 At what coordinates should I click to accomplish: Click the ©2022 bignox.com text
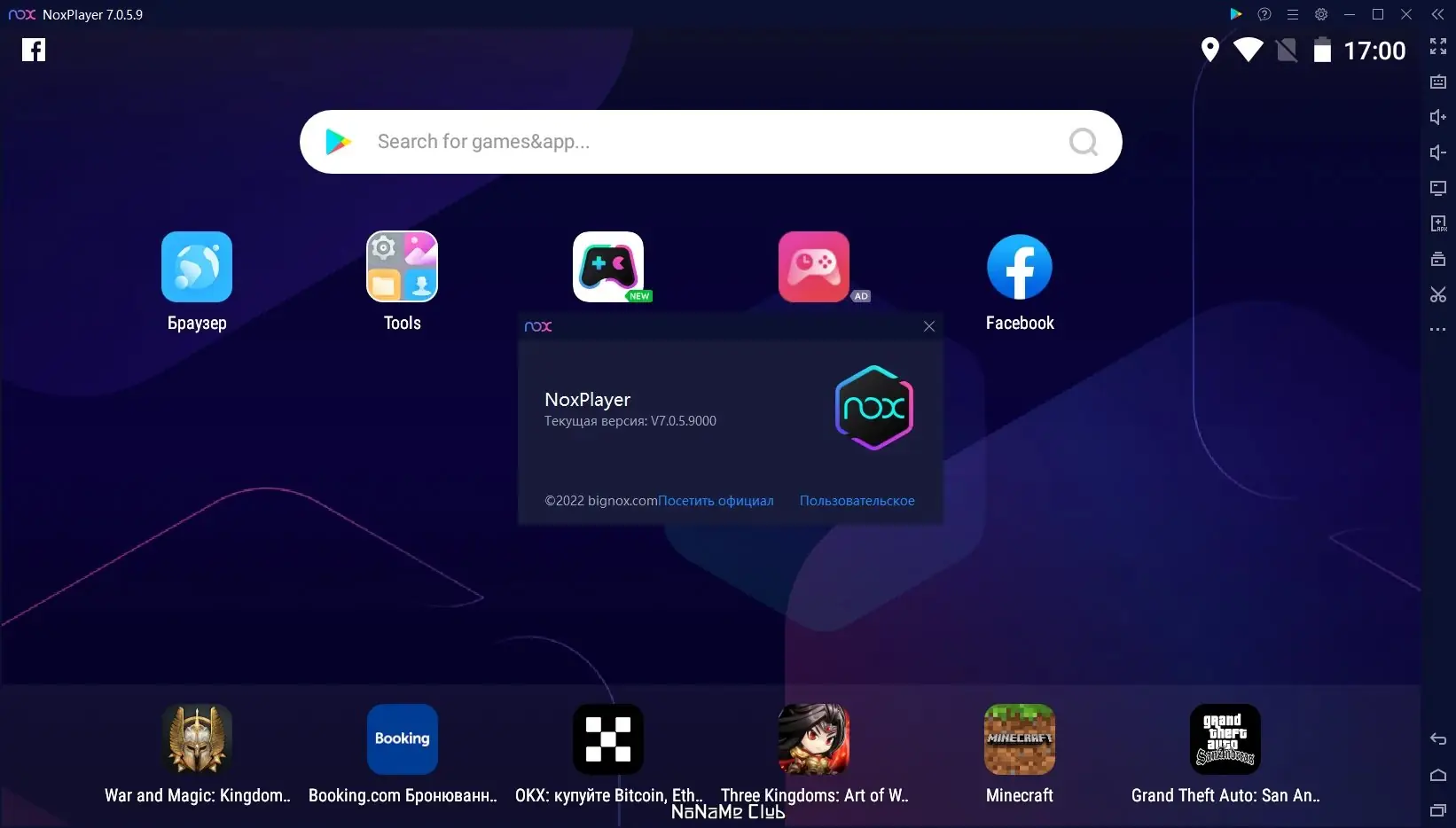[601, 501]
